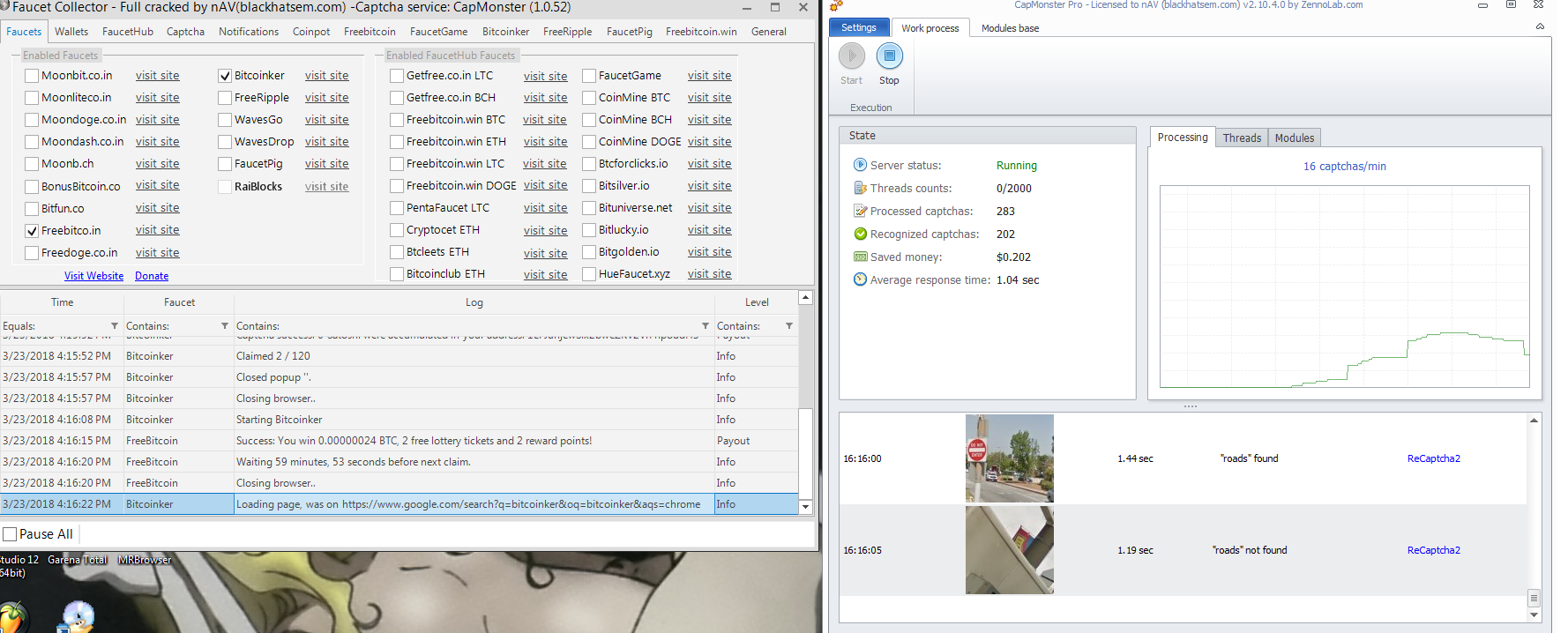Open the filter dropdown for the Time column
The width and height of the screenshot is (1568, 633).
(114, 326)
